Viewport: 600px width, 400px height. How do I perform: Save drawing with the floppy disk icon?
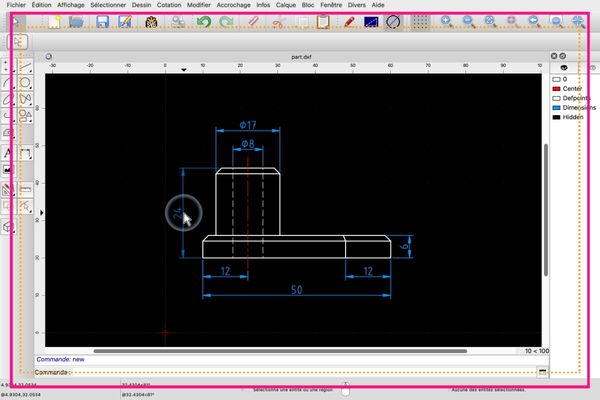pos(103,21)
